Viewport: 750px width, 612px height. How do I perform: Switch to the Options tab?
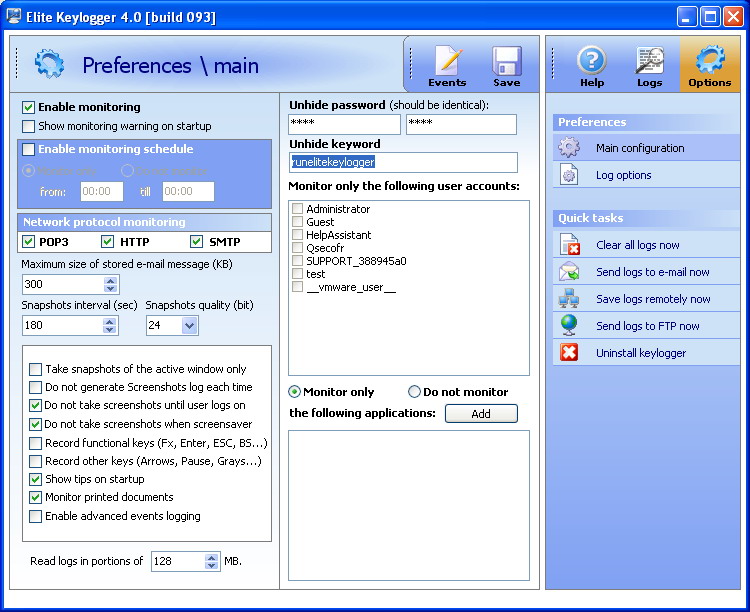709,65
